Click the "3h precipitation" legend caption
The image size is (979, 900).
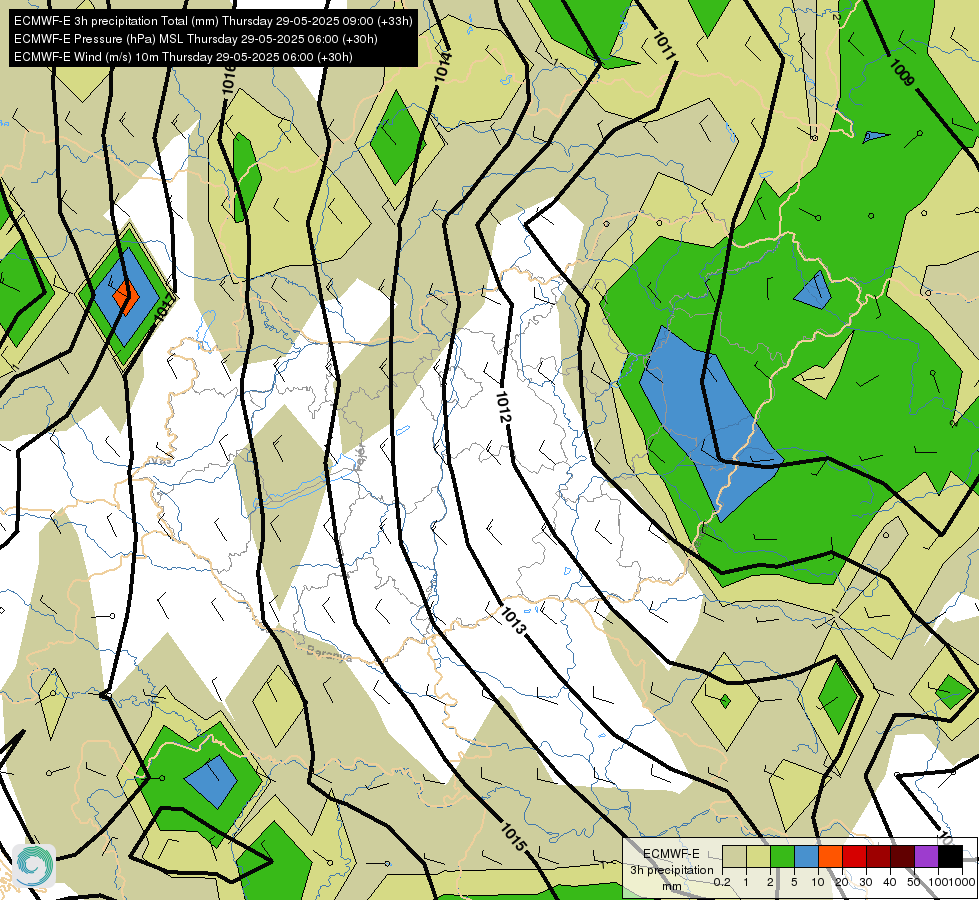[671, 870]
